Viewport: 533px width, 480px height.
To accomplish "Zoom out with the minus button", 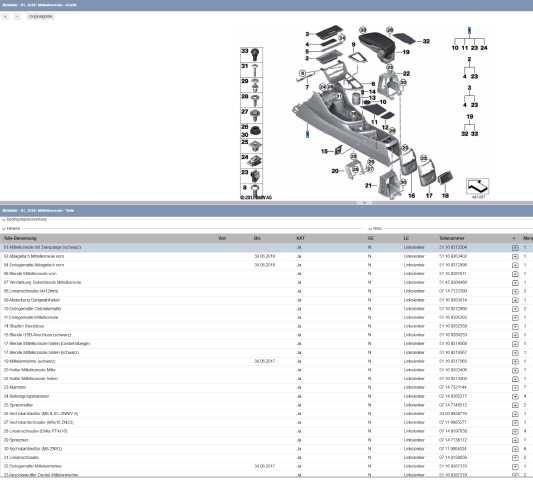I will pos(17,16).
